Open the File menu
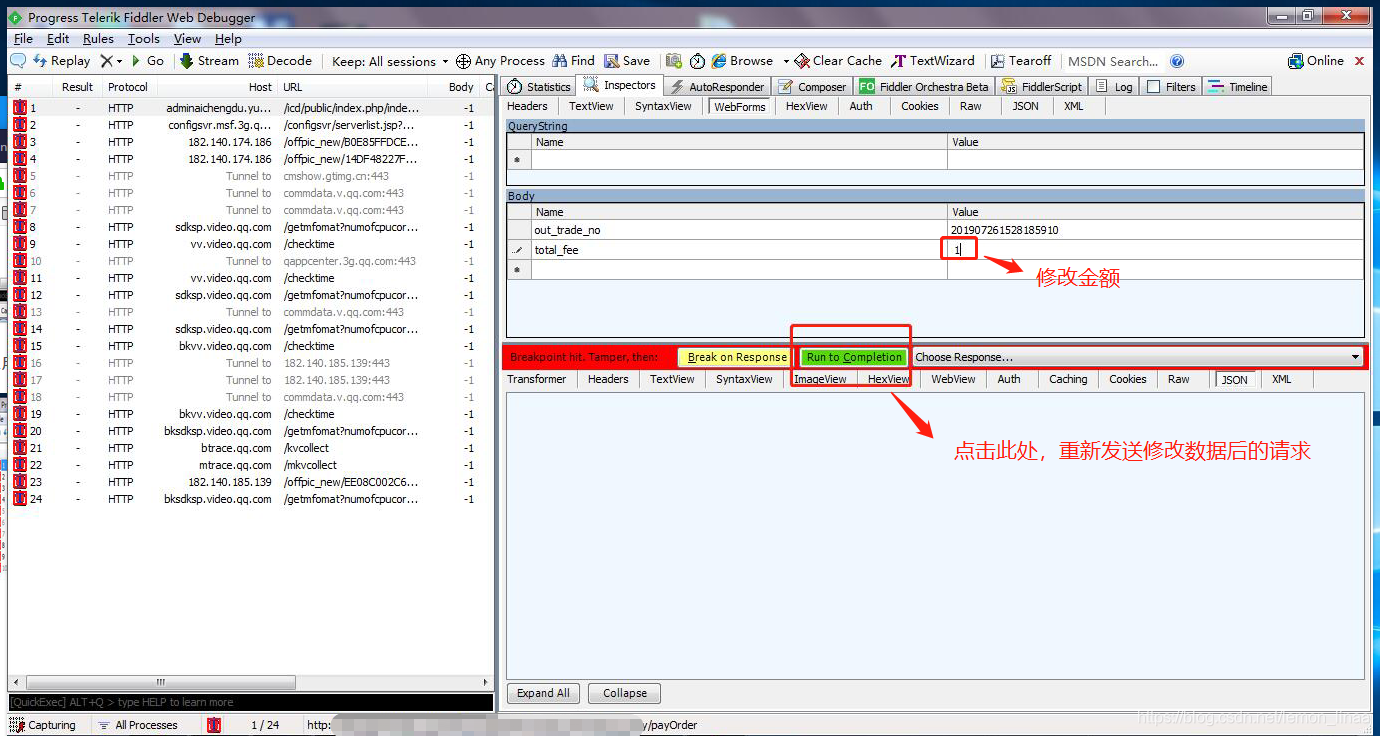Viewport: 1380px width, 736px height. tap(23, 39)
